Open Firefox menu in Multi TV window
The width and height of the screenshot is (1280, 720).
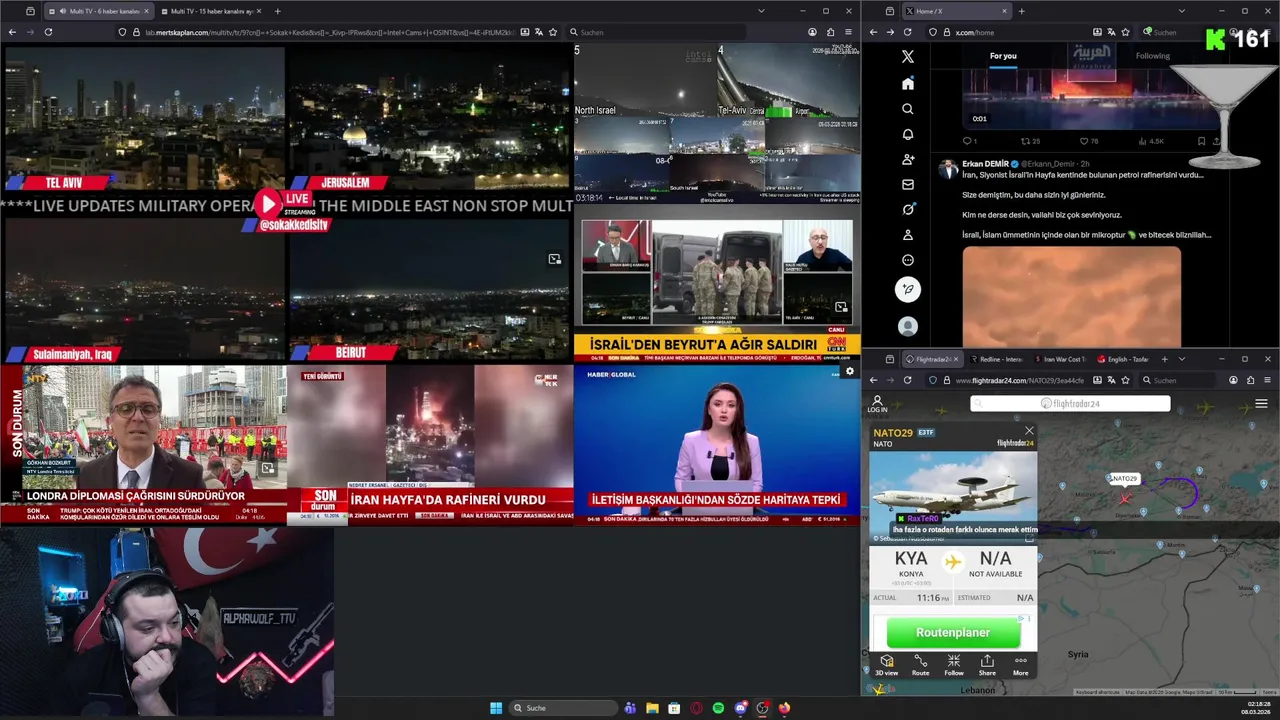tap(848, 32)
